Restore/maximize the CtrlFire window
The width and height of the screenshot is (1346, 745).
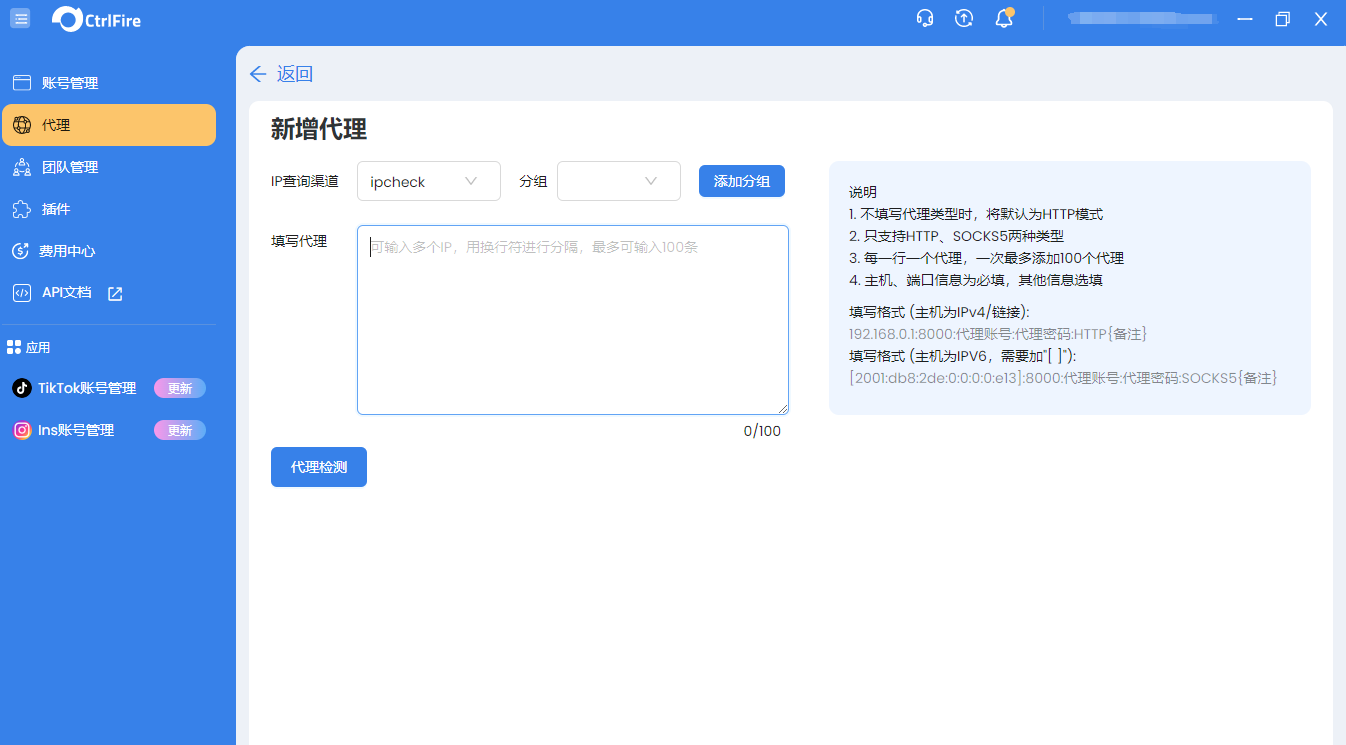click(1282, 18)
